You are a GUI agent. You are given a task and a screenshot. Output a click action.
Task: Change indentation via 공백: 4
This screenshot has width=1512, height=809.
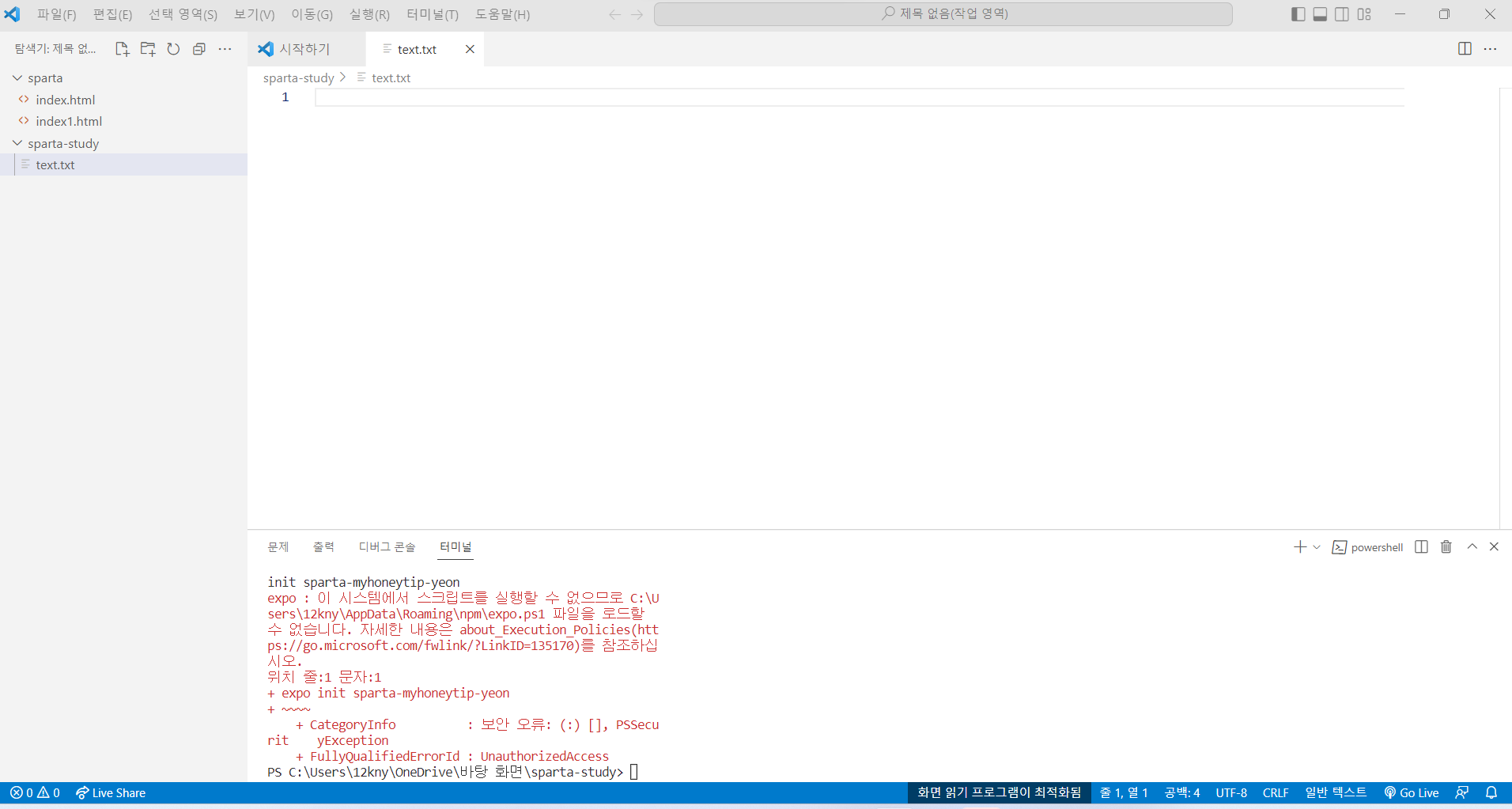1182,792
